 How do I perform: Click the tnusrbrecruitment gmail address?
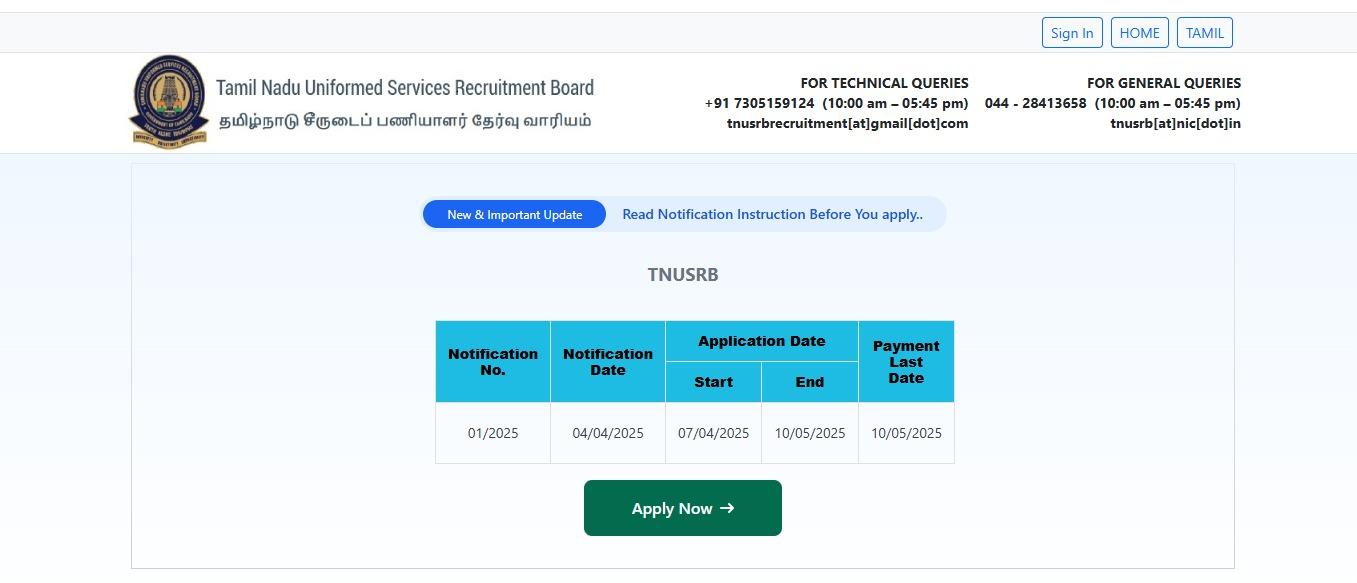point(847,124)
